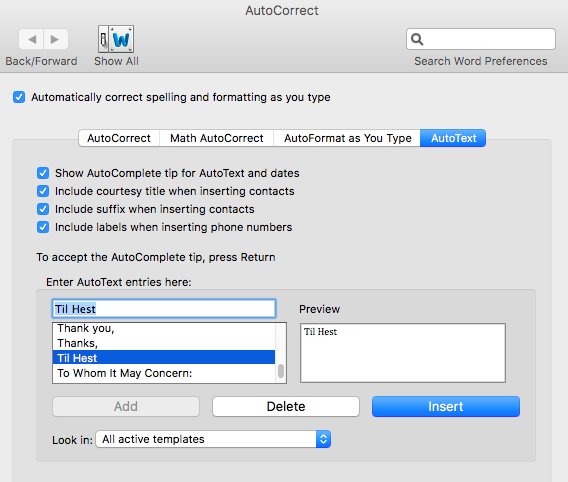Disable Show AutoComplete tip checkbox
The image size is (568, 482).
(43, 173)
